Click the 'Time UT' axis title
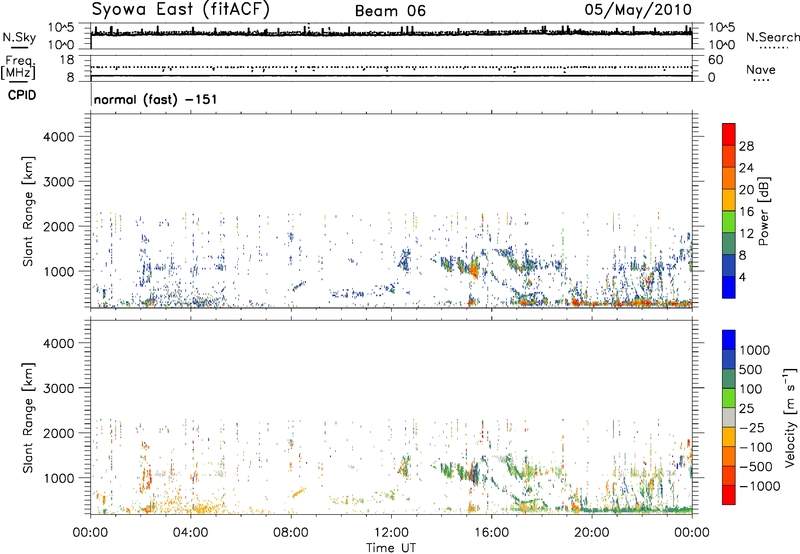Screen dimensions: 800x554 coord(391,548)
